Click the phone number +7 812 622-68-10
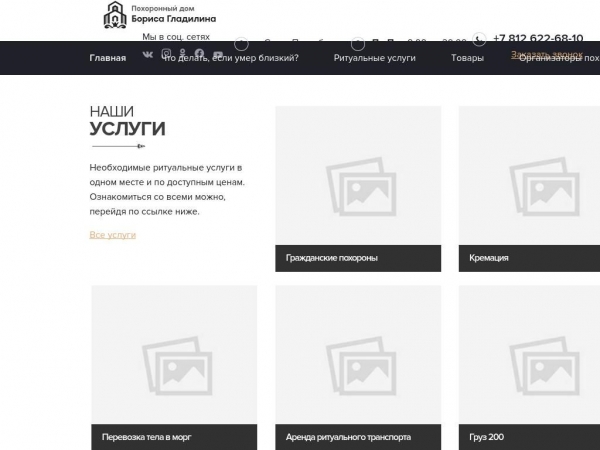600x450 pixels. [538, 38]
